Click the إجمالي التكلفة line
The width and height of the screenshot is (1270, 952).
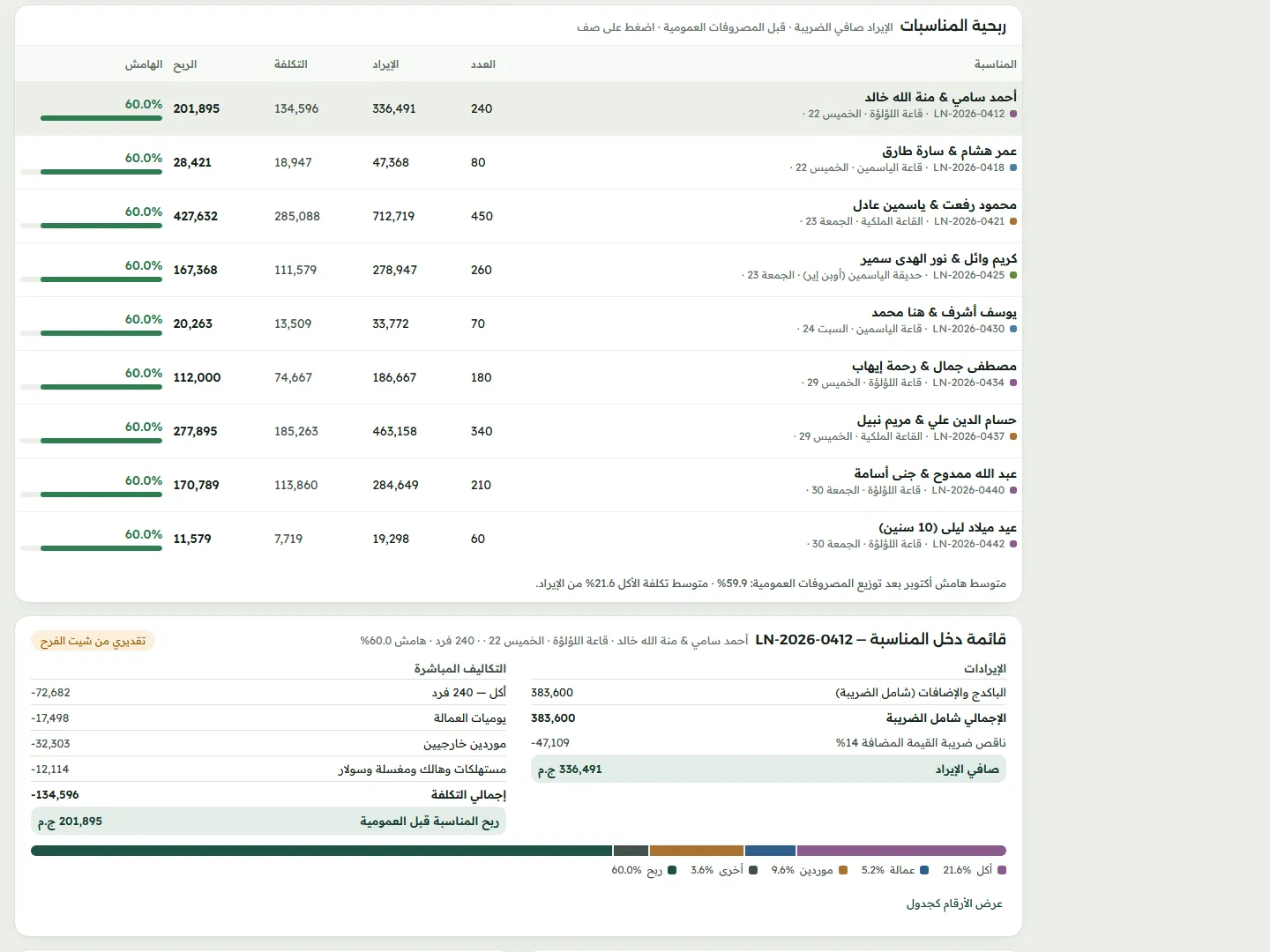(x=268, y=795)
